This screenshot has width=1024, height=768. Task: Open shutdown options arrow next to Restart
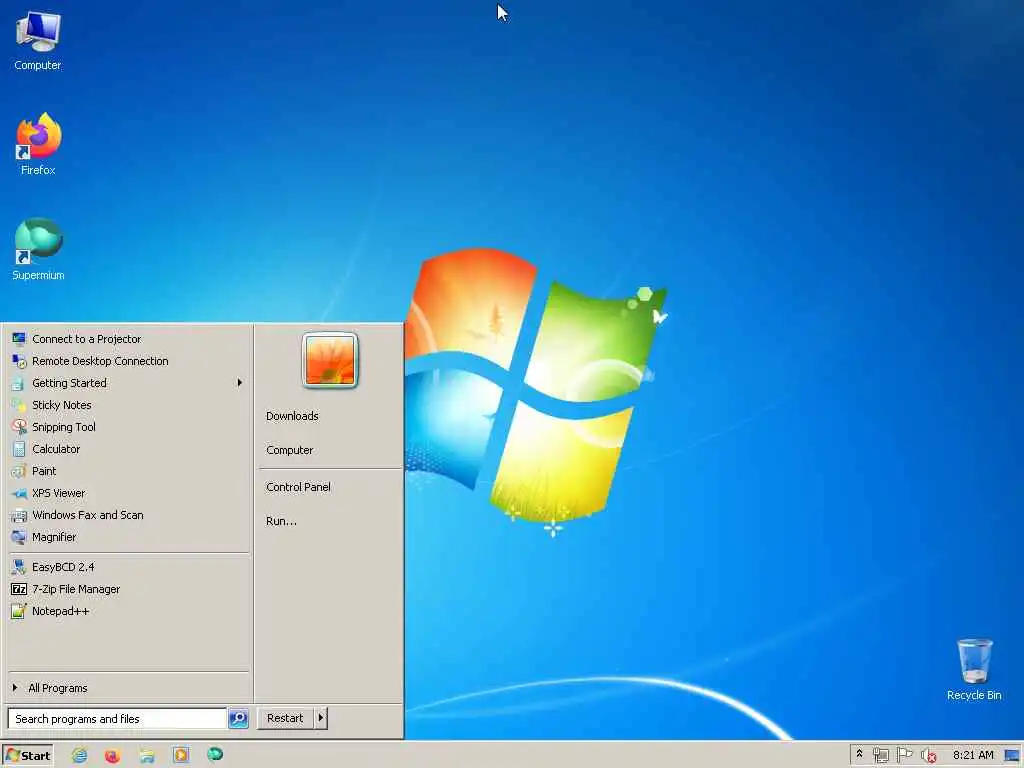coord(321,718)
